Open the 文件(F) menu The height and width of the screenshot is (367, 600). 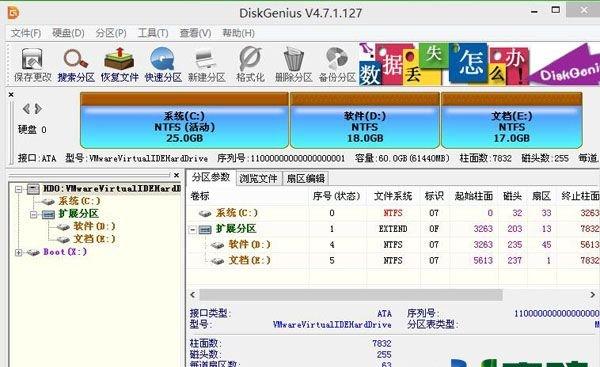26,33
